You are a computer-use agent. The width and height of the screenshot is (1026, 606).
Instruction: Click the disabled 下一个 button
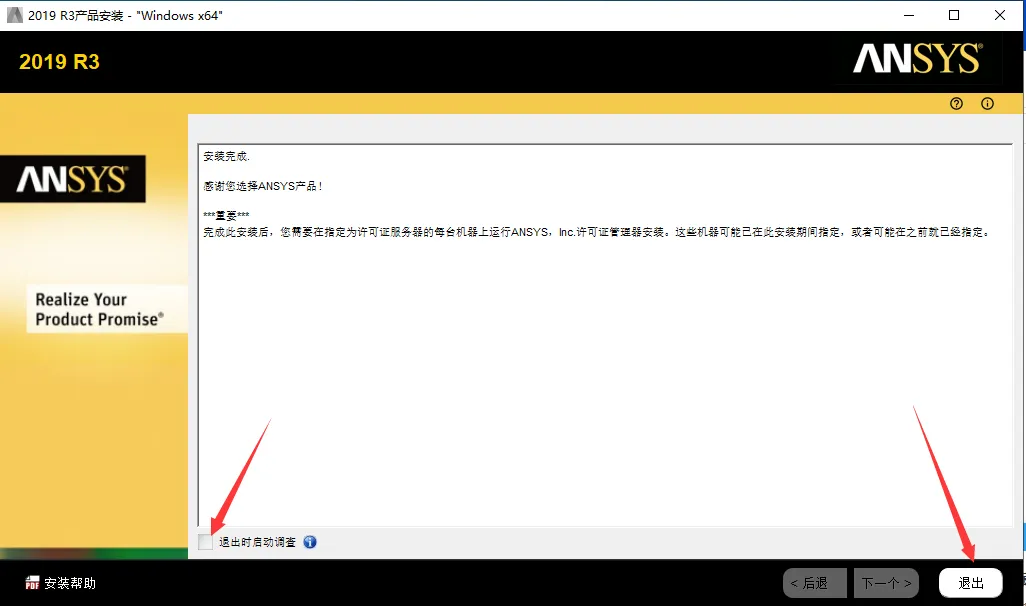click(x=886, y=583)
